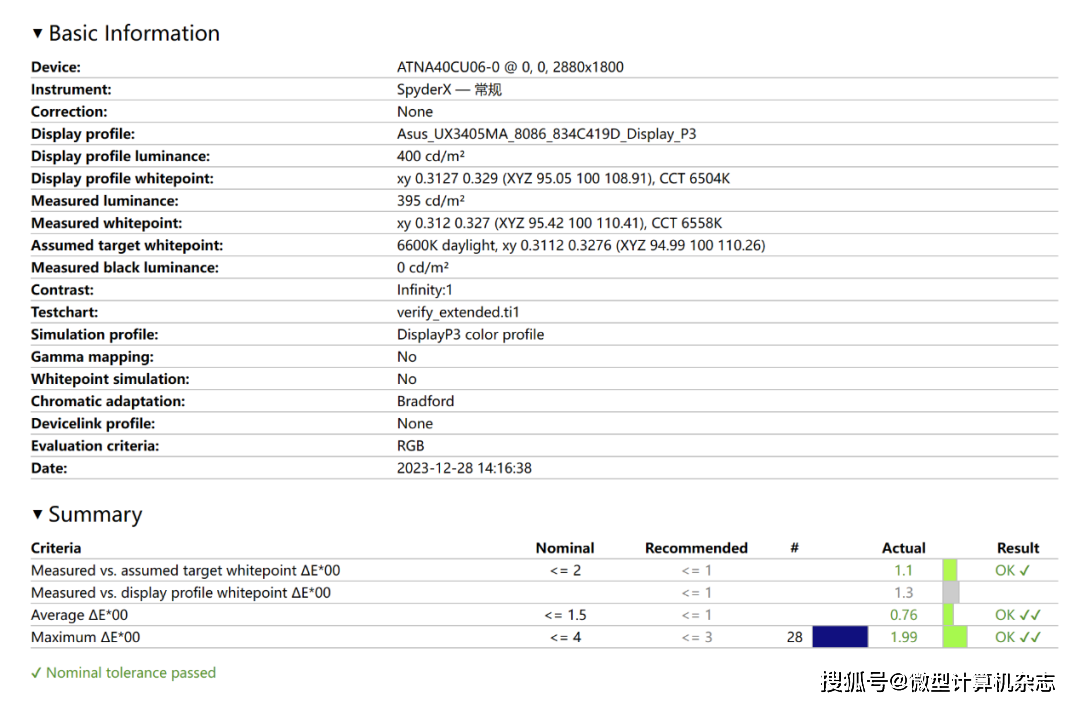Select the verify_extended.ti1 testchart value

458,312
